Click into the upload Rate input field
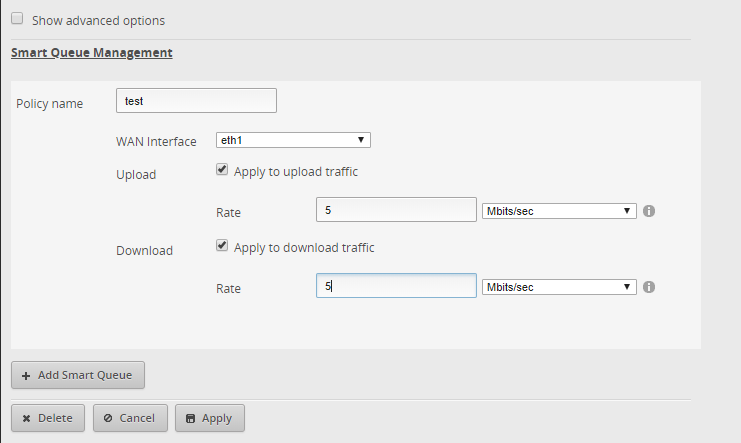741x443 pixels. point(396,210)
